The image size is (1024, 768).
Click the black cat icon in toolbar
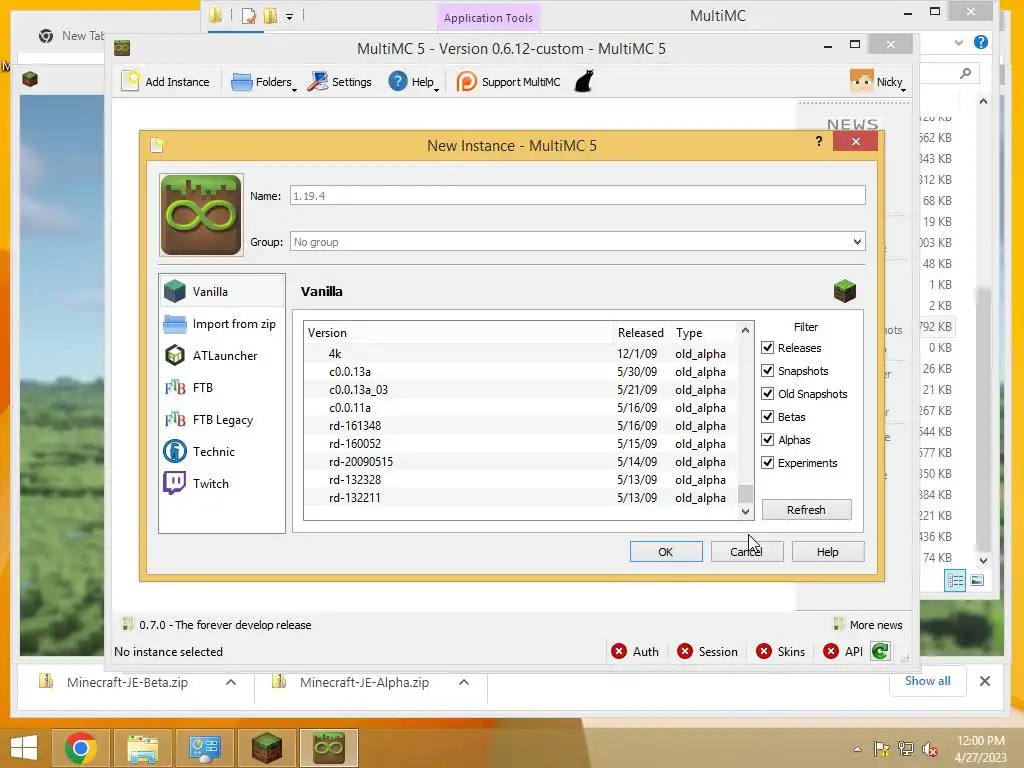(584, 82)
